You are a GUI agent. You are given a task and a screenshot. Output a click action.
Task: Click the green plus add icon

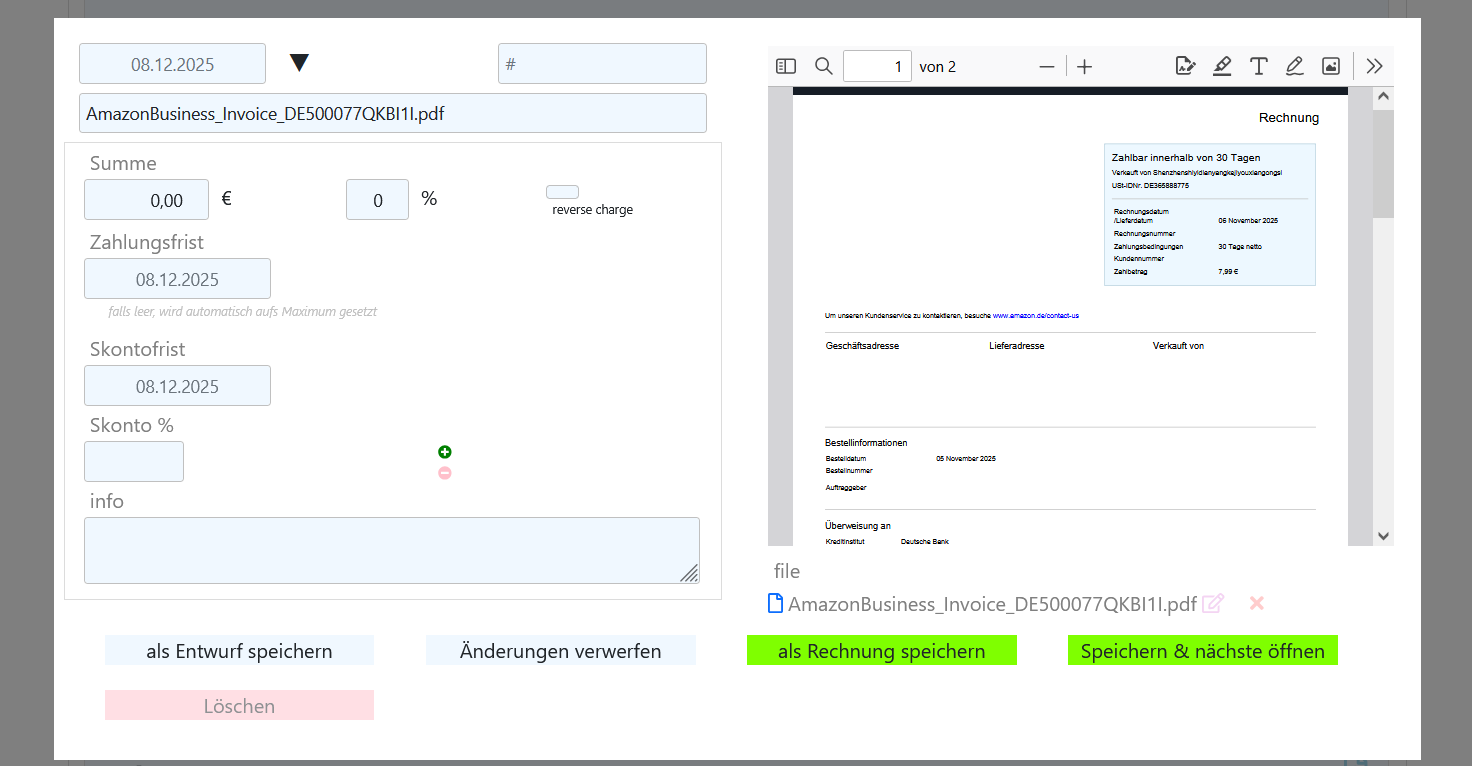[x=445, y=452]
